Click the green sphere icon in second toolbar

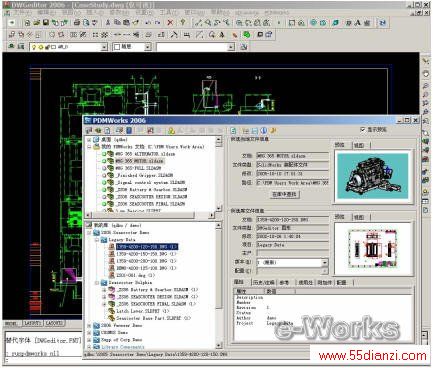click(247, 35)
